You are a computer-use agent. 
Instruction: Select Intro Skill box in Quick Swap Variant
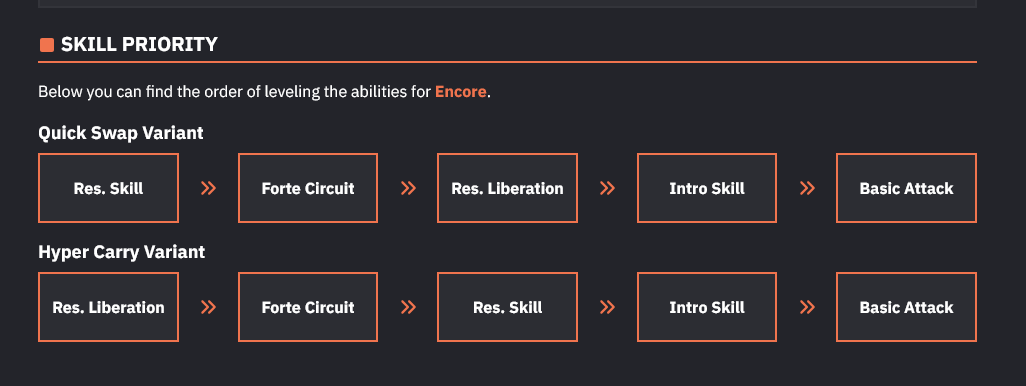click(x=707, y=188)
